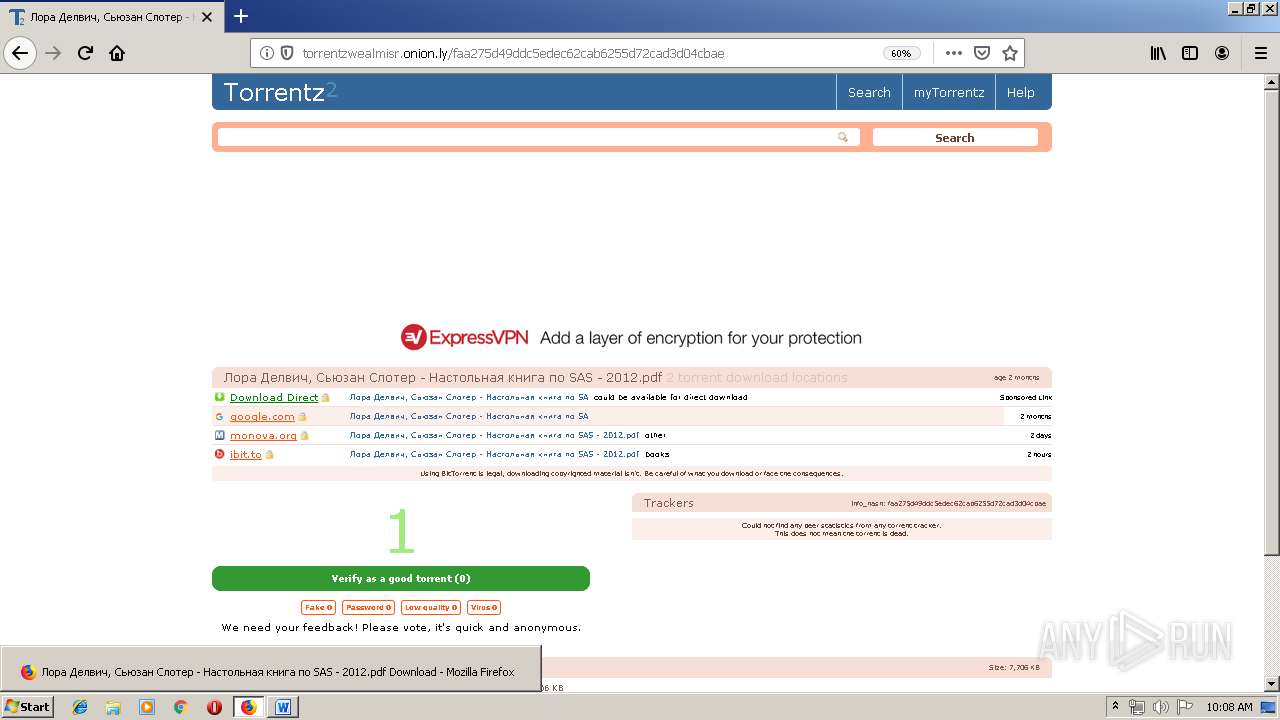This screenshot has height=720, width=1280.
Task: Open Microsoft Word from taskbar
Action: coord(283,707)
